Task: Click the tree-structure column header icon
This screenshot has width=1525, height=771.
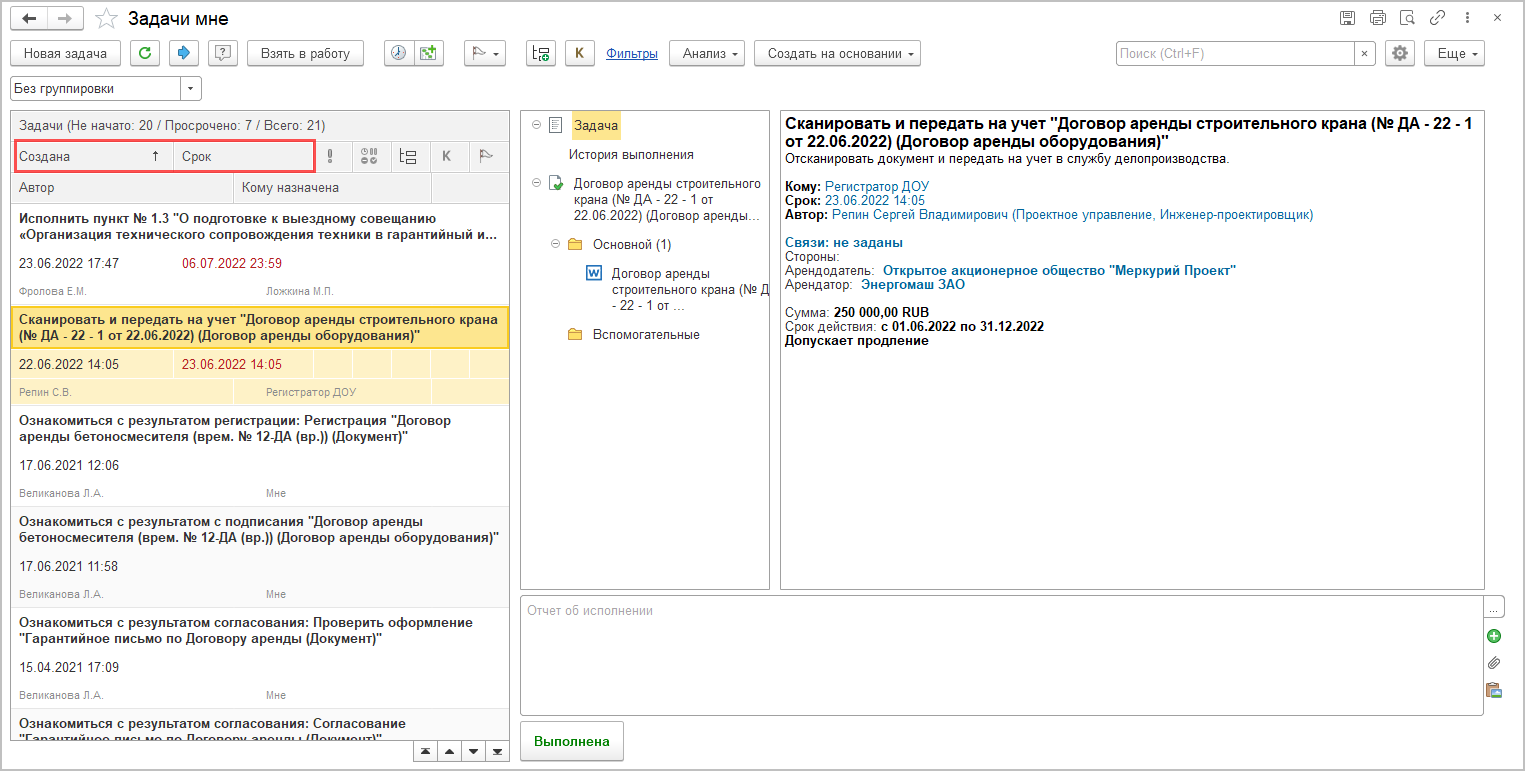Action: pos(408,156)
